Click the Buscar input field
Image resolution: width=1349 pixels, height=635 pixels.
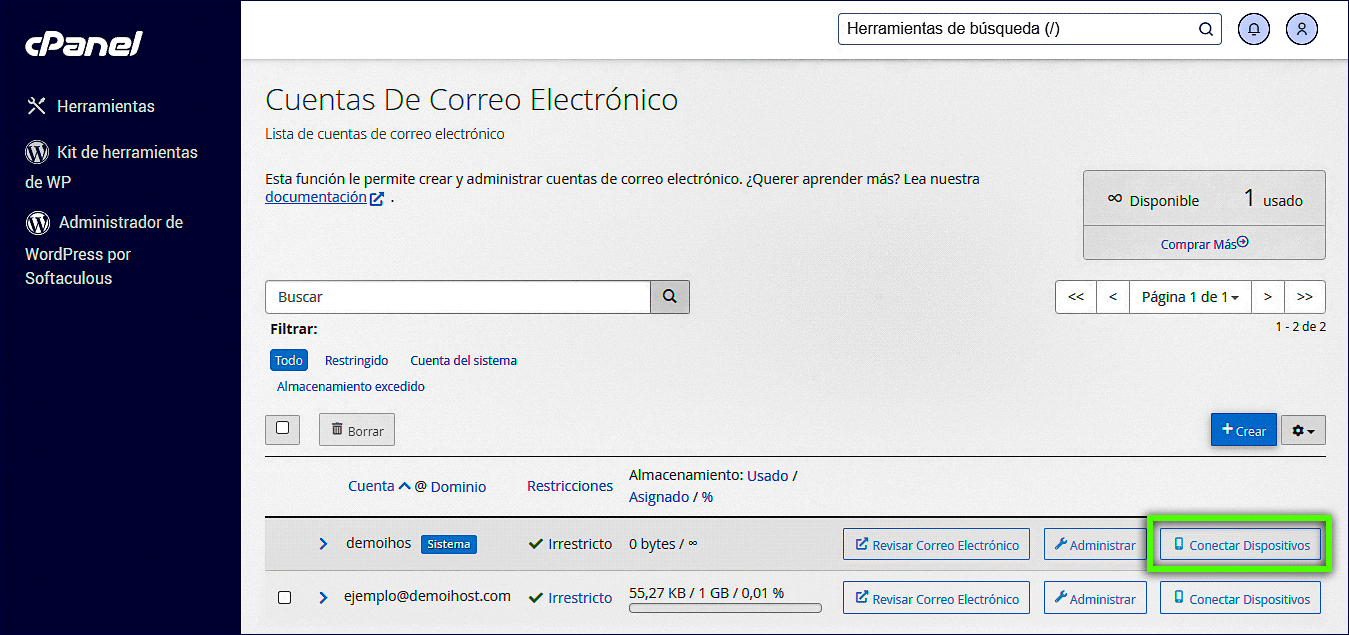pyautogui.click(x=457, y=297)
